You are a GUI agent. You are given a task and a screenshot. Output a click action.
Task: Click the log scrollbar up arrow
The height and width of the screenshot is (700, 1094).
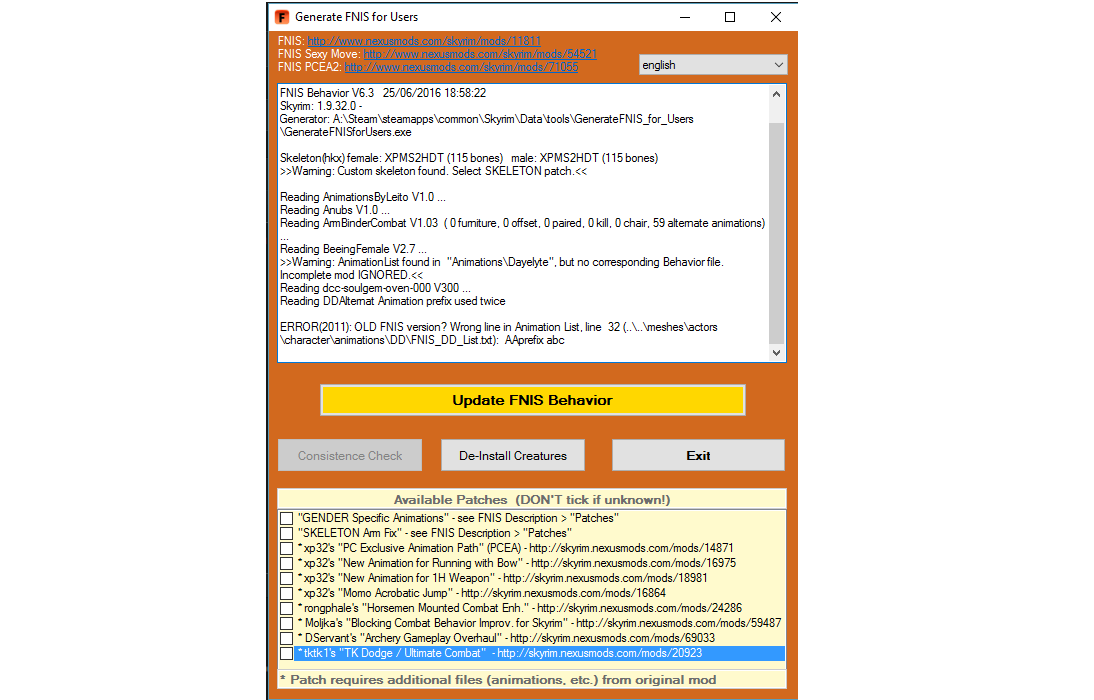777,93
